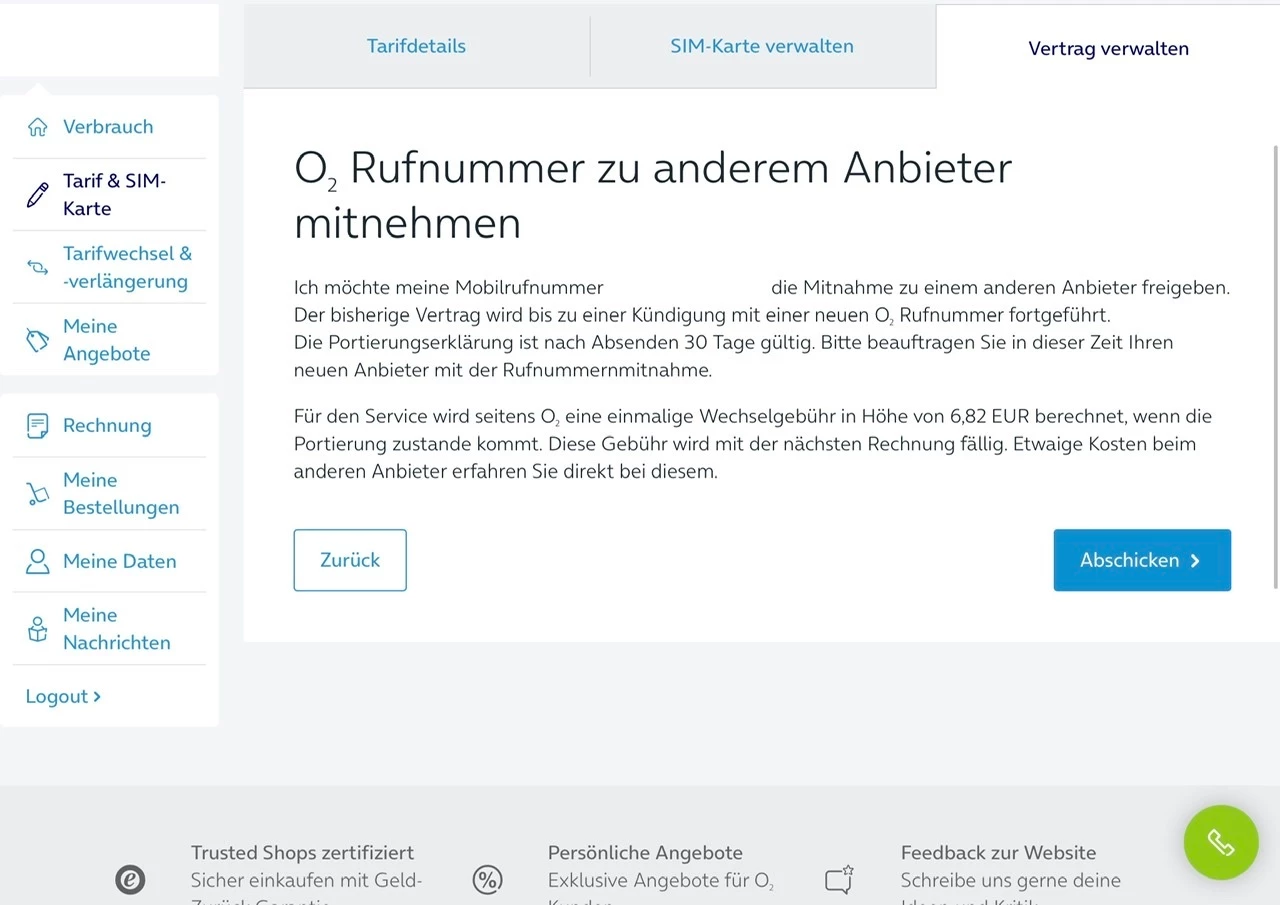1280x905 pixels.
Task: Click the Trusted Shops badge icon
Action: click(130, 880)
